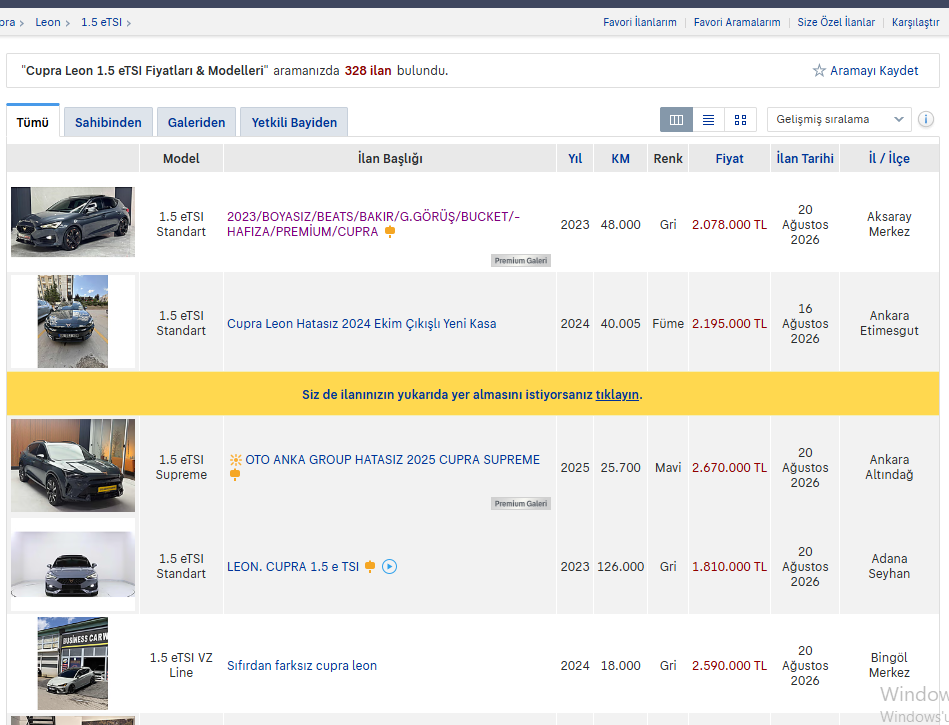This screenshot has width=949, height=725.
Task: Click Aramayı Kaydet link
Action: click(x=874, y=71)
